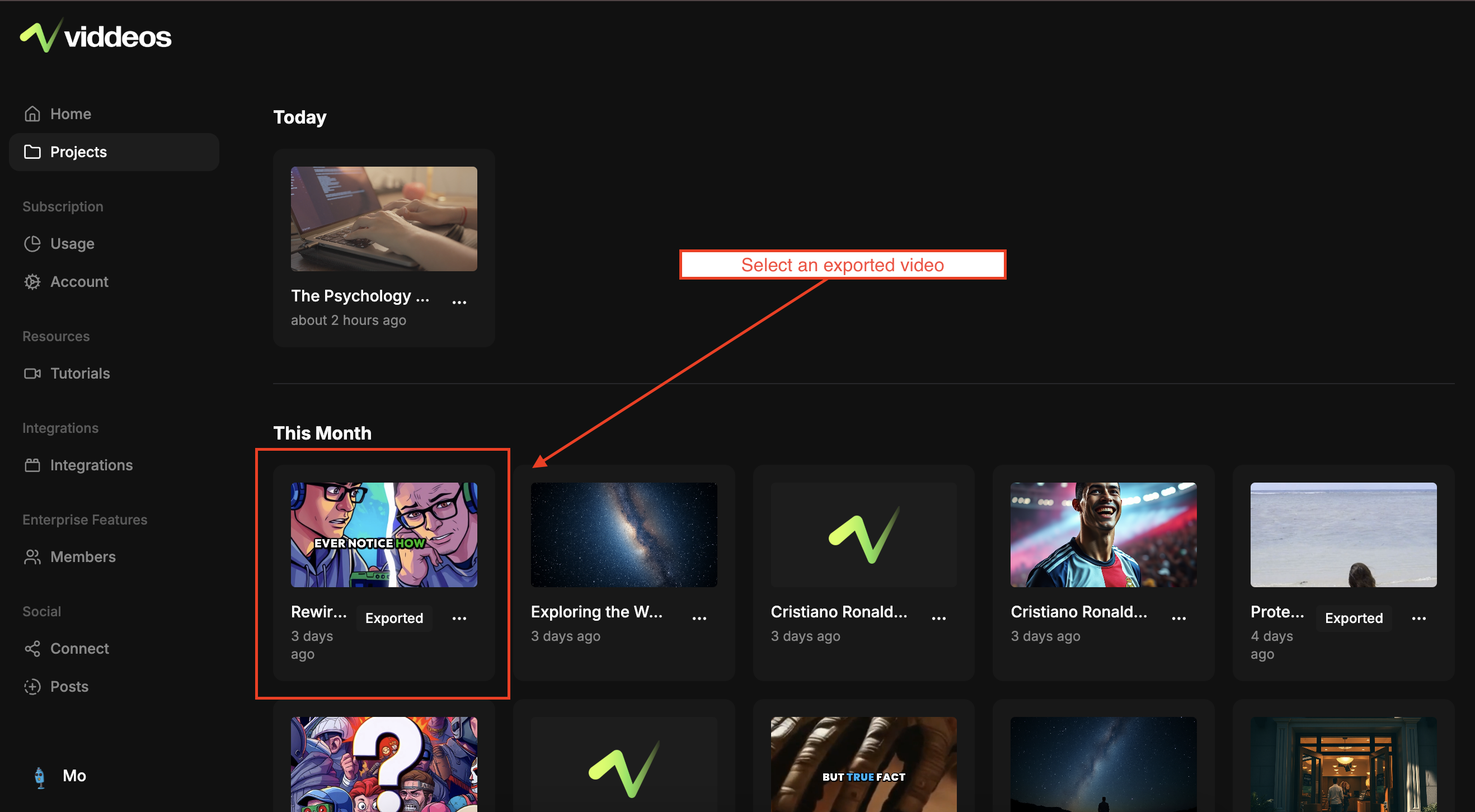1475x812 pixels.
Task: Open The Psychology project thumbnail
Action: 384,219
